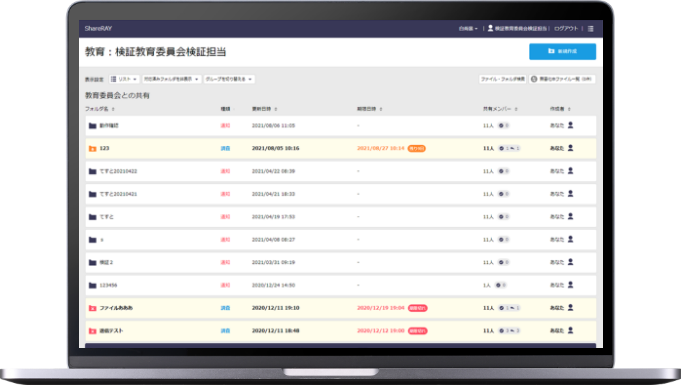Click the deadline 2020/12/19 19:04

tap(380, 308)
